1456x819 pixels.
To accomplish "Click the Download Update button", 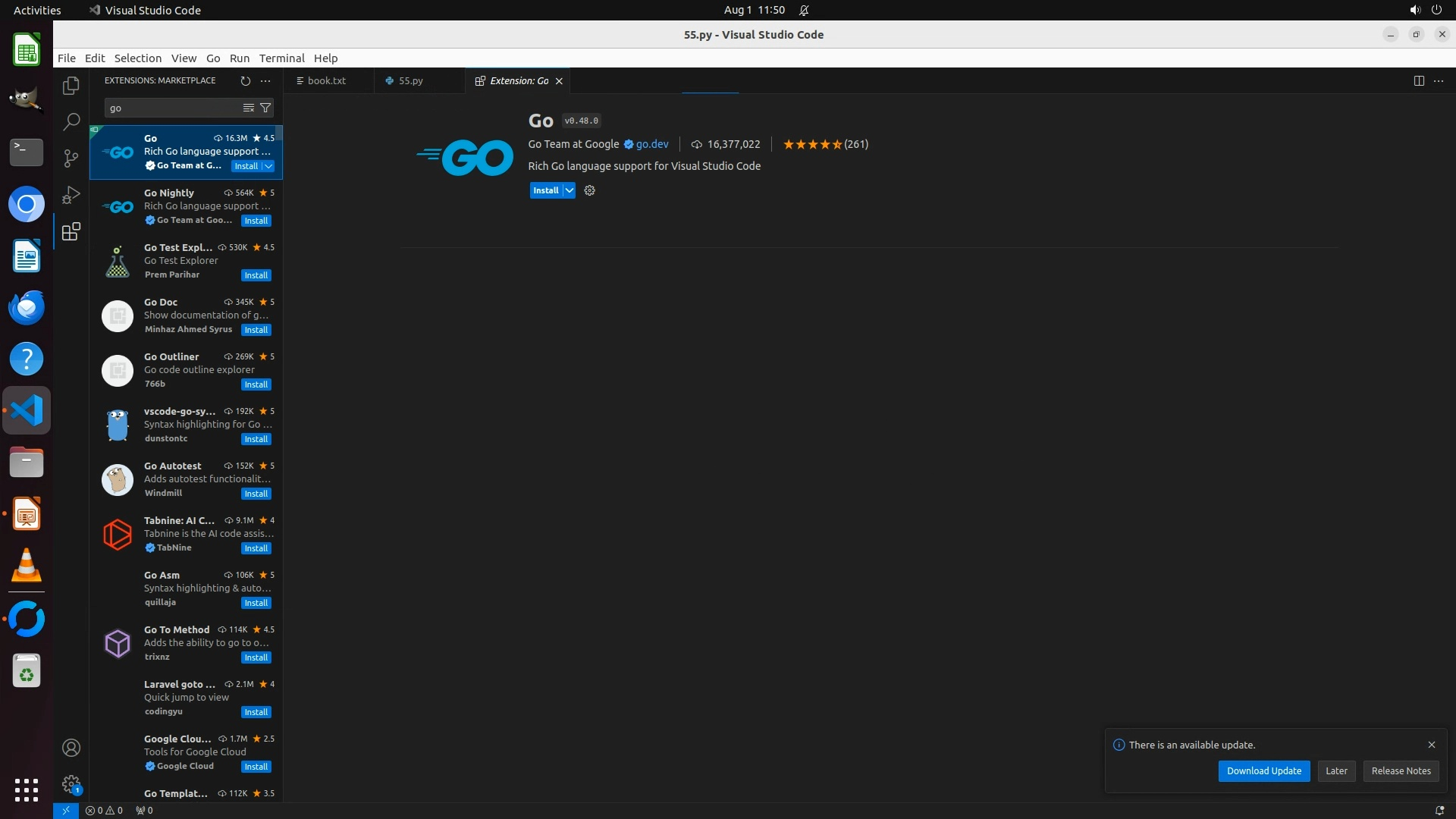I will (1263, 770).
